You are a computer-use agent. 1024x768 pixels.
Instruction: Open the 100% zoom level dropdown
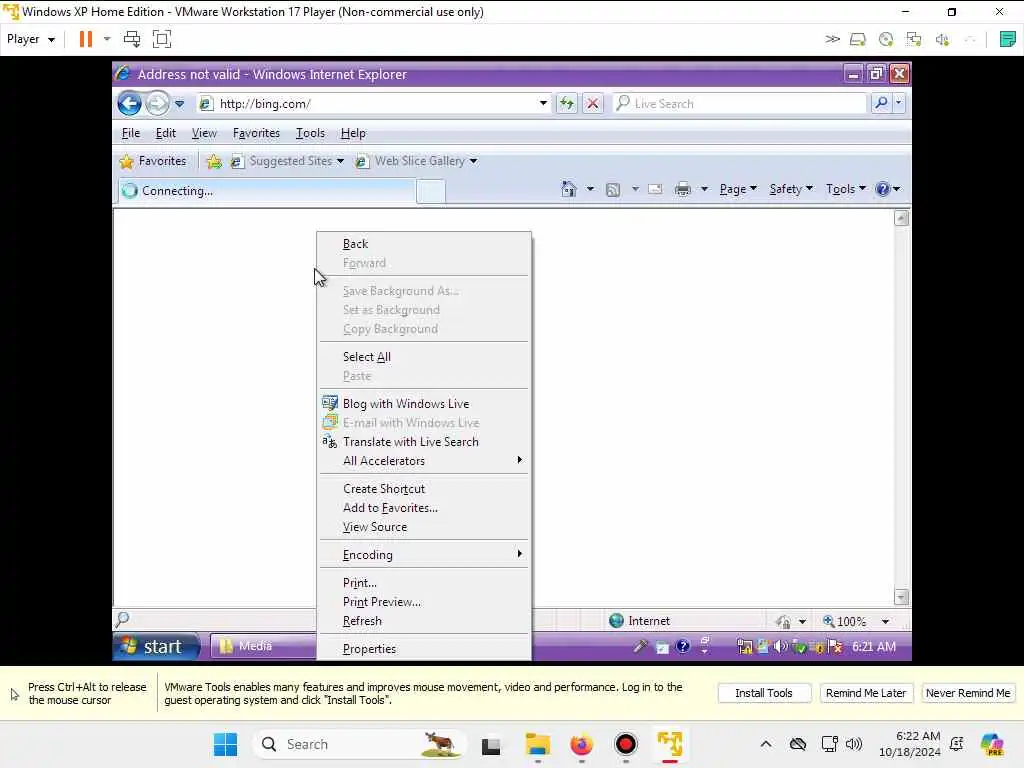[x=885, y=621]
